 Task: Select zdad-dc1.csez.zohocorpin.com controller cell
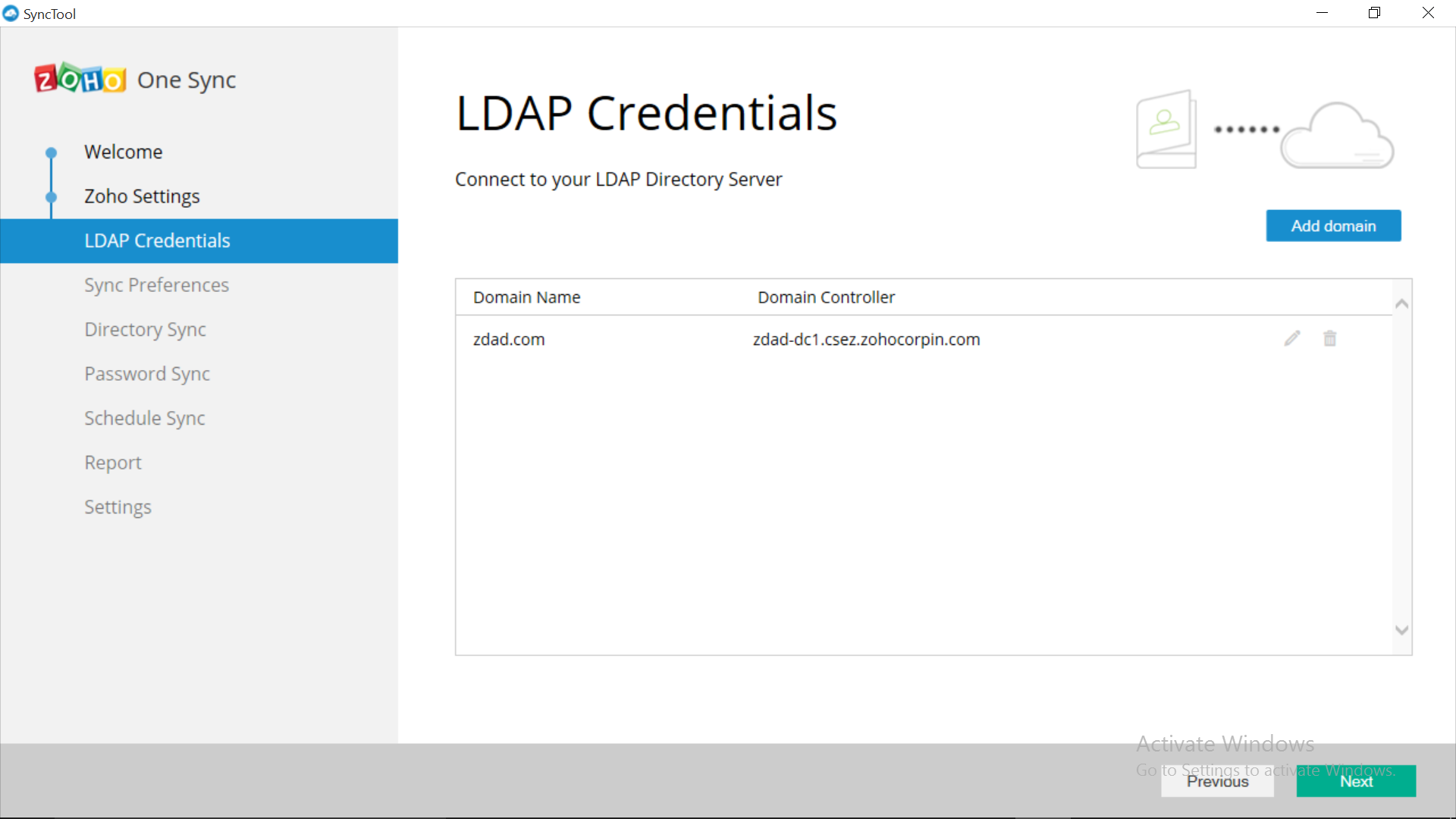pyautogui.click(x=866, y=339)
